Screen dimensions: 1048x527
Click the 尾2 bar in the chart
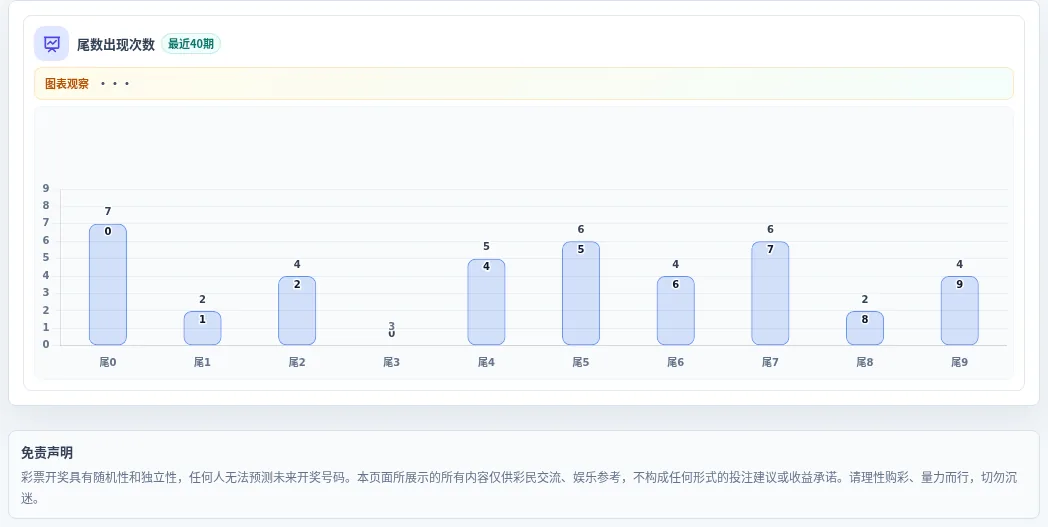[297, 310]
